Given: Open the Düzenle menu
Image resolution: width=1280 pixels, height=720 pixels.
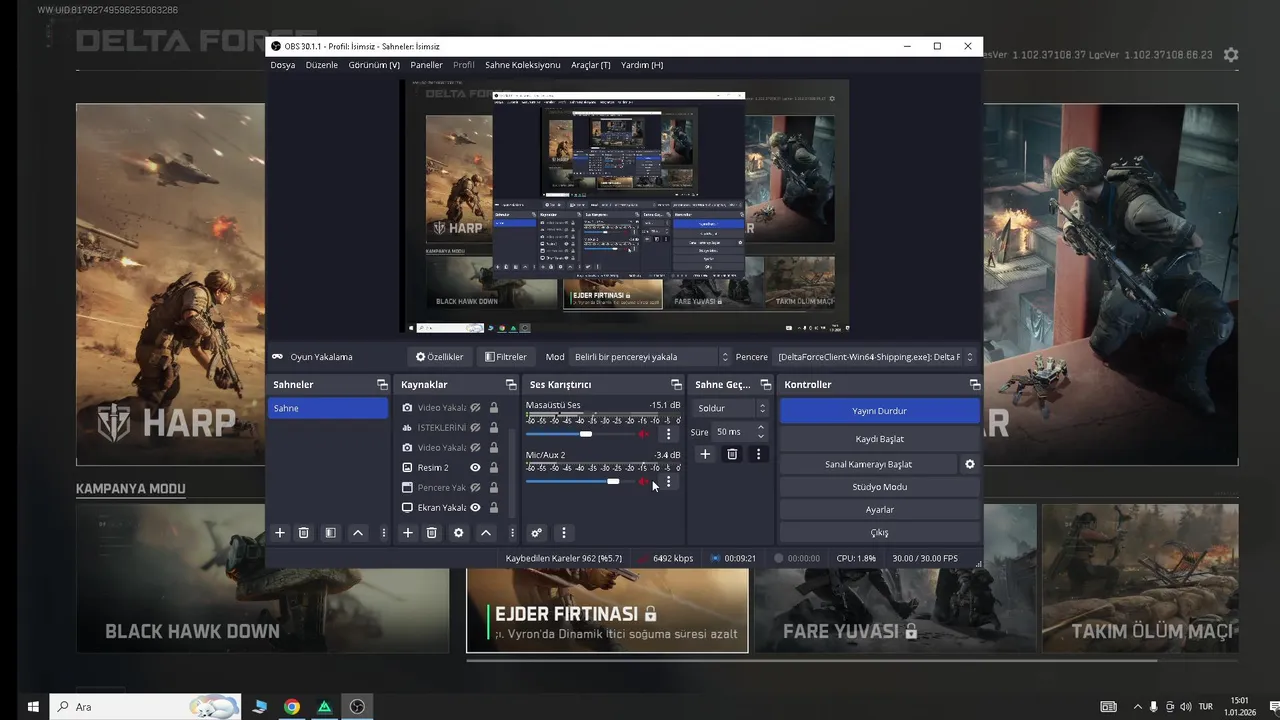Looking at the screenshot, I should tap(322, 65).
